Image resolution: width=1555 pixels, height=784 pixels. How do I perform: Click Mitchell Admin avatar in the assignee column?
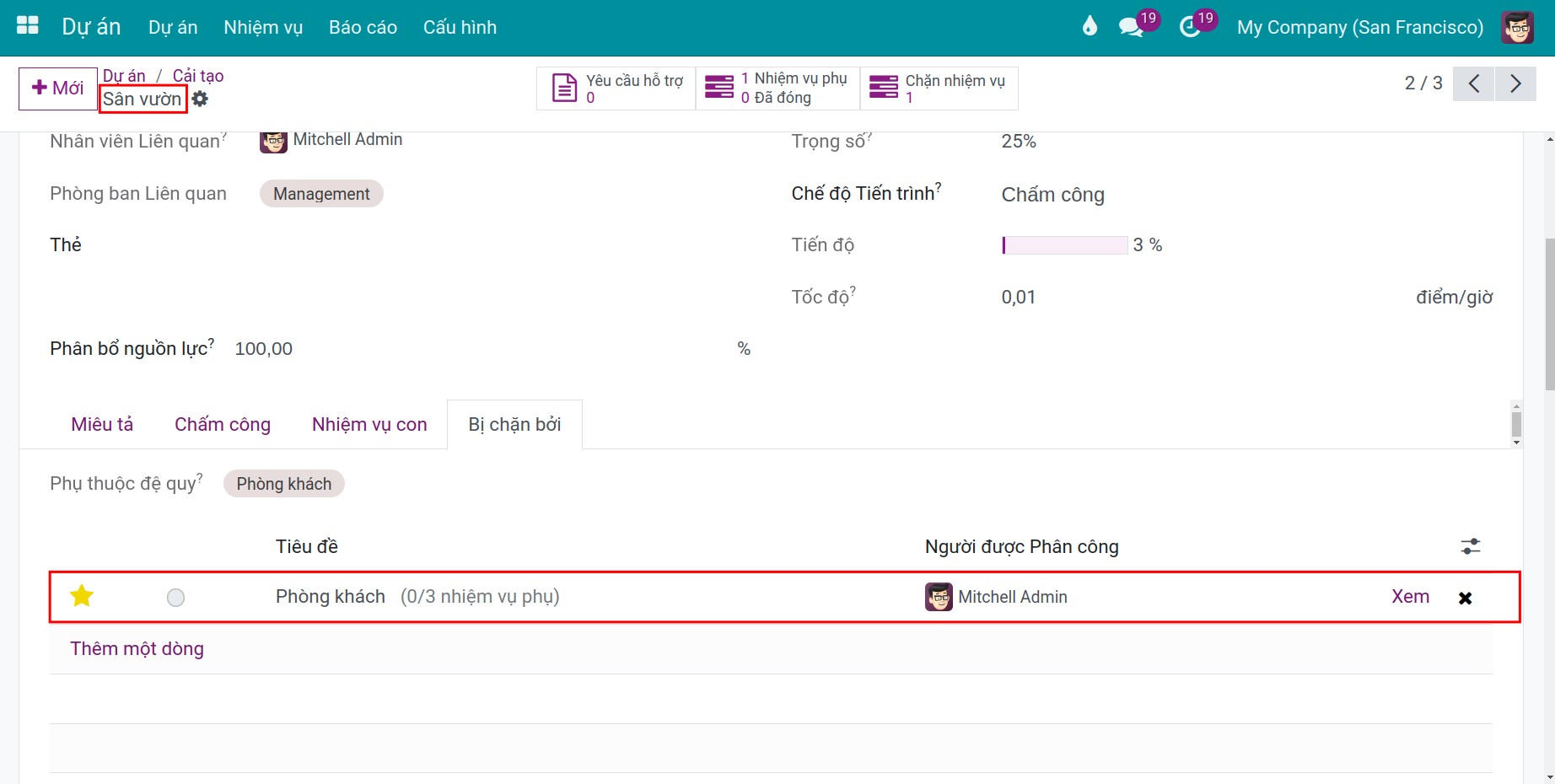pyautogui.click(x=939, y=597)
